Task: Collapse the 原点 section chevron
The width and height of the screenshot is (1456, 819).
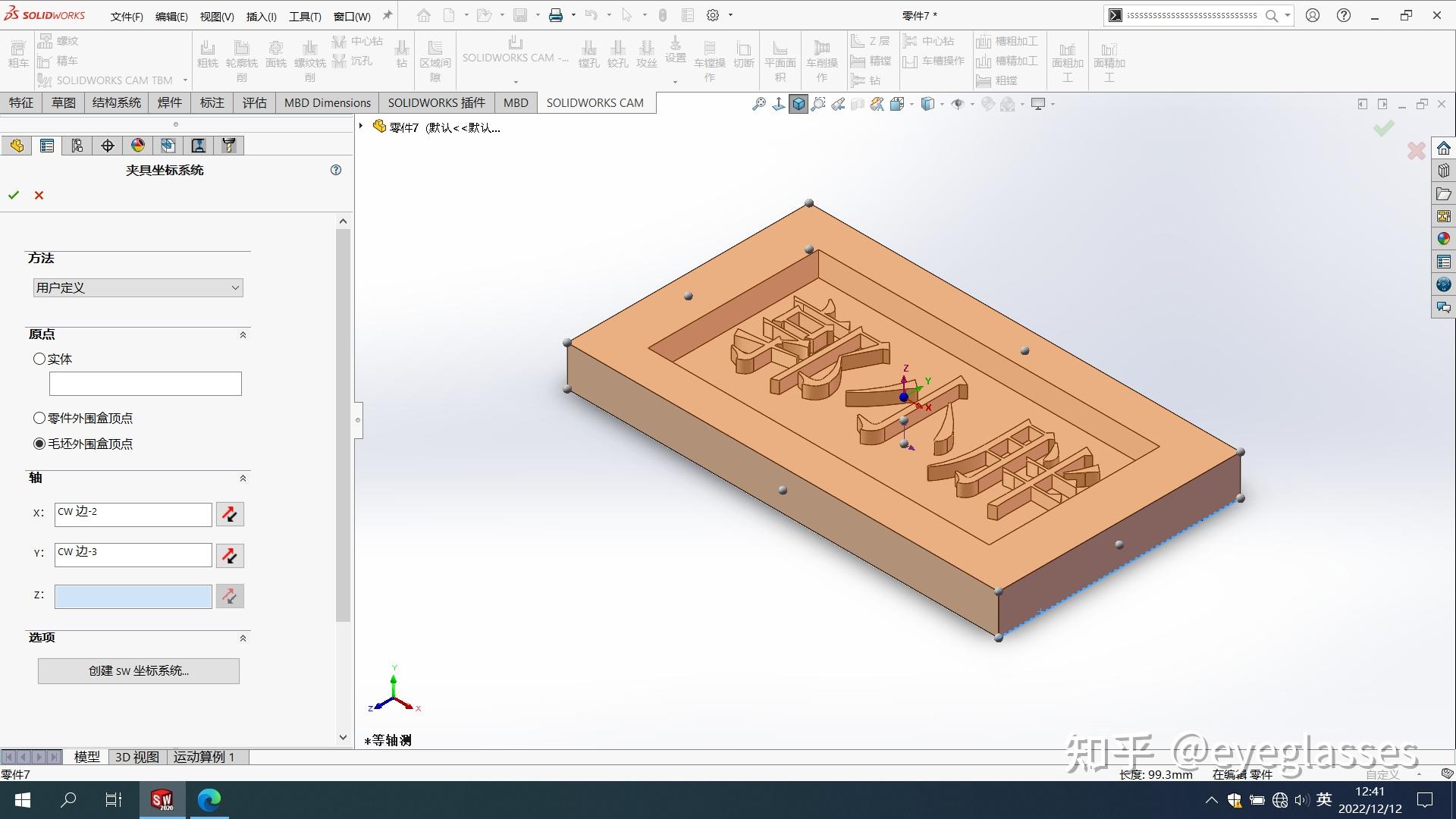Action: point(243,334)
